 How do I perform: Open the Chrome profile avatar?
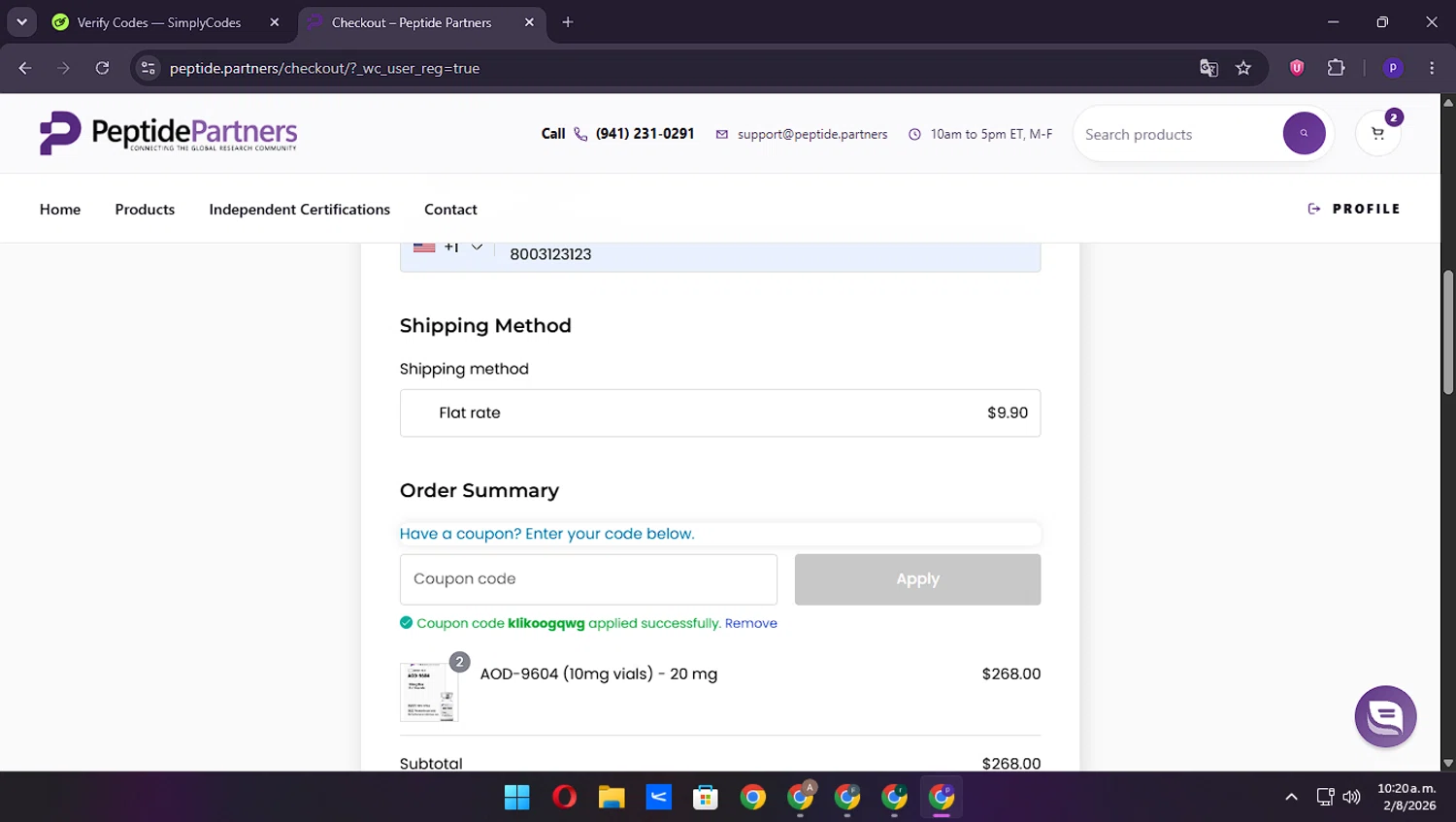click(x=1393, y=68)
